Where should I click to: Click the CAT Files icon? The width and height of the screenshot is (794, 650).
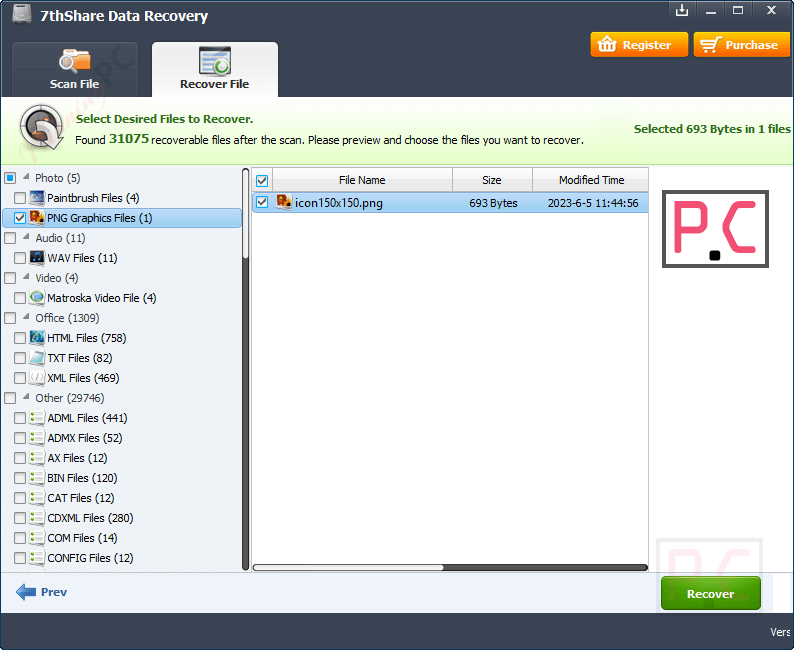[x=37, y=497]
